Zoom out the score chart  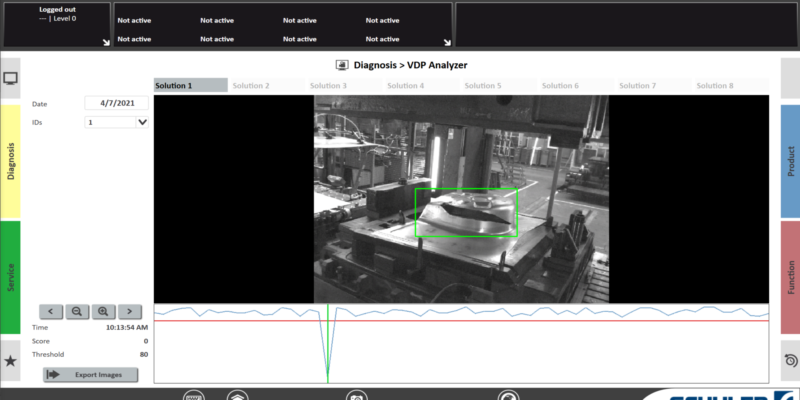click(77, 311)
